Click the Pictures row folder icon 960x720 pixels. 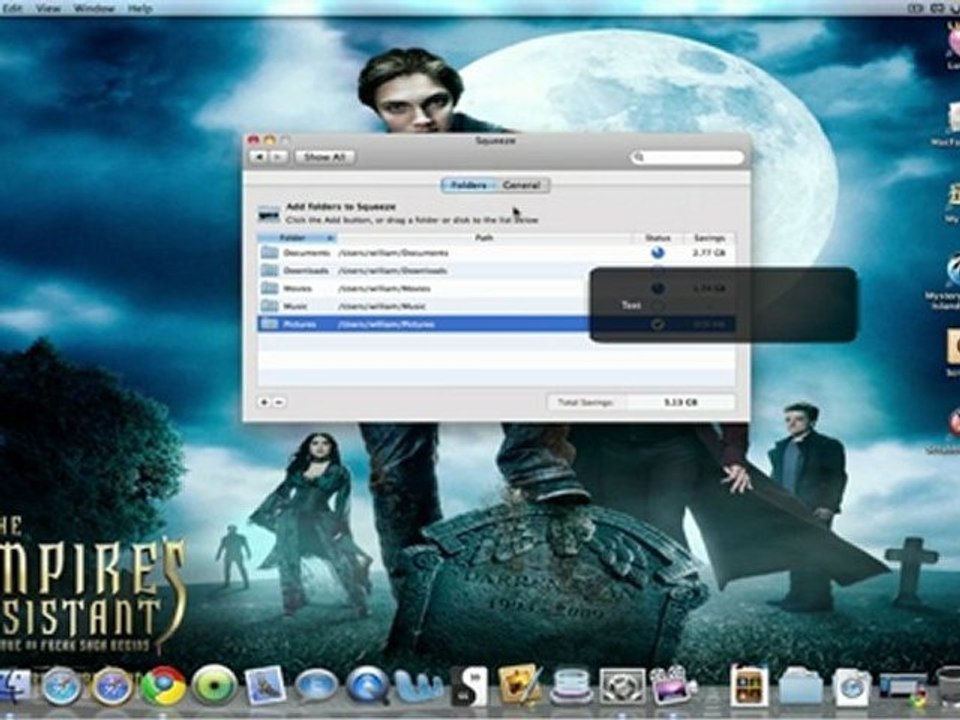[x=269, y=323]
